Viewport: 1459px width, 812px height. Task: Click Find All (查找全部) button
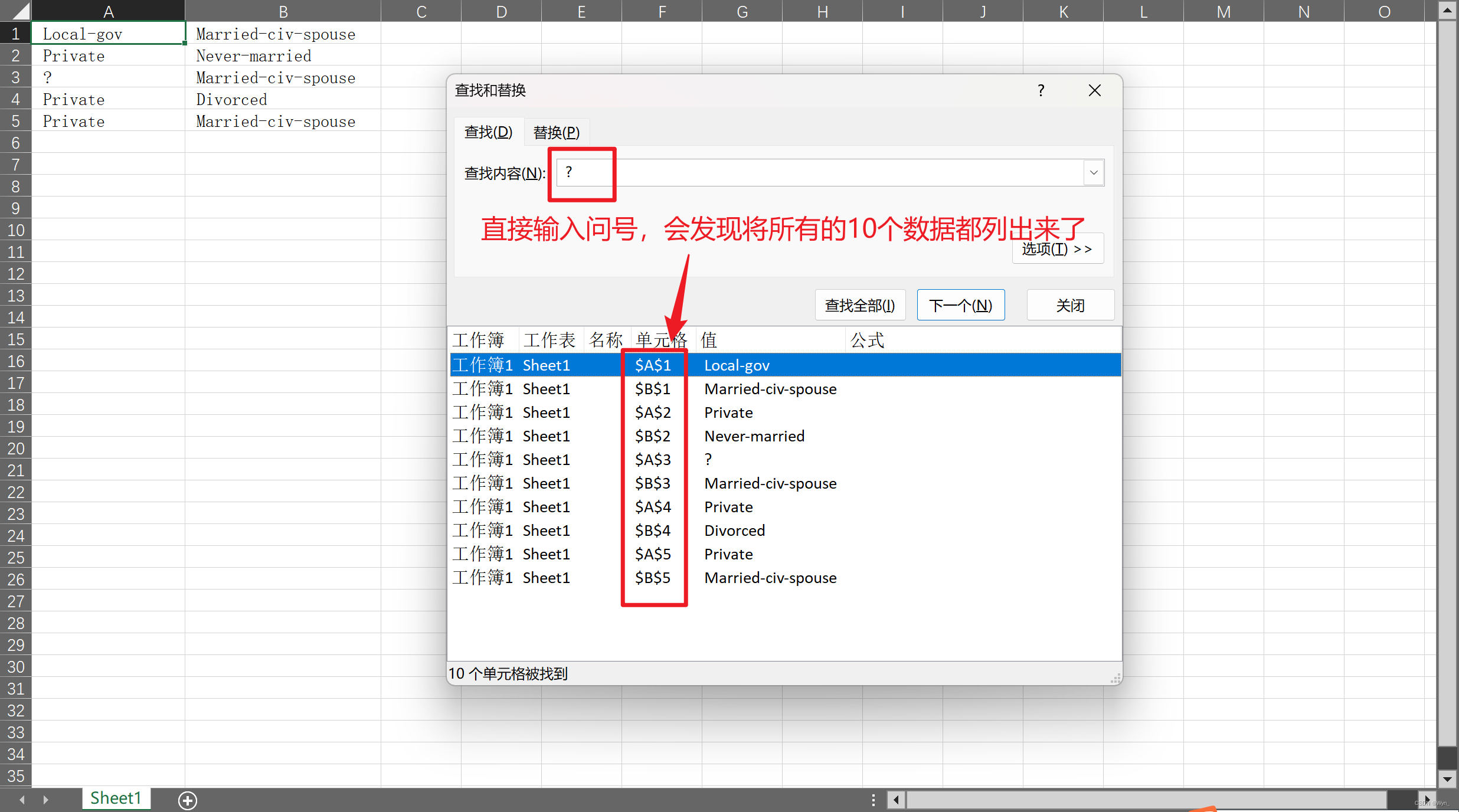pyautogui.click(x=860, y=305)
